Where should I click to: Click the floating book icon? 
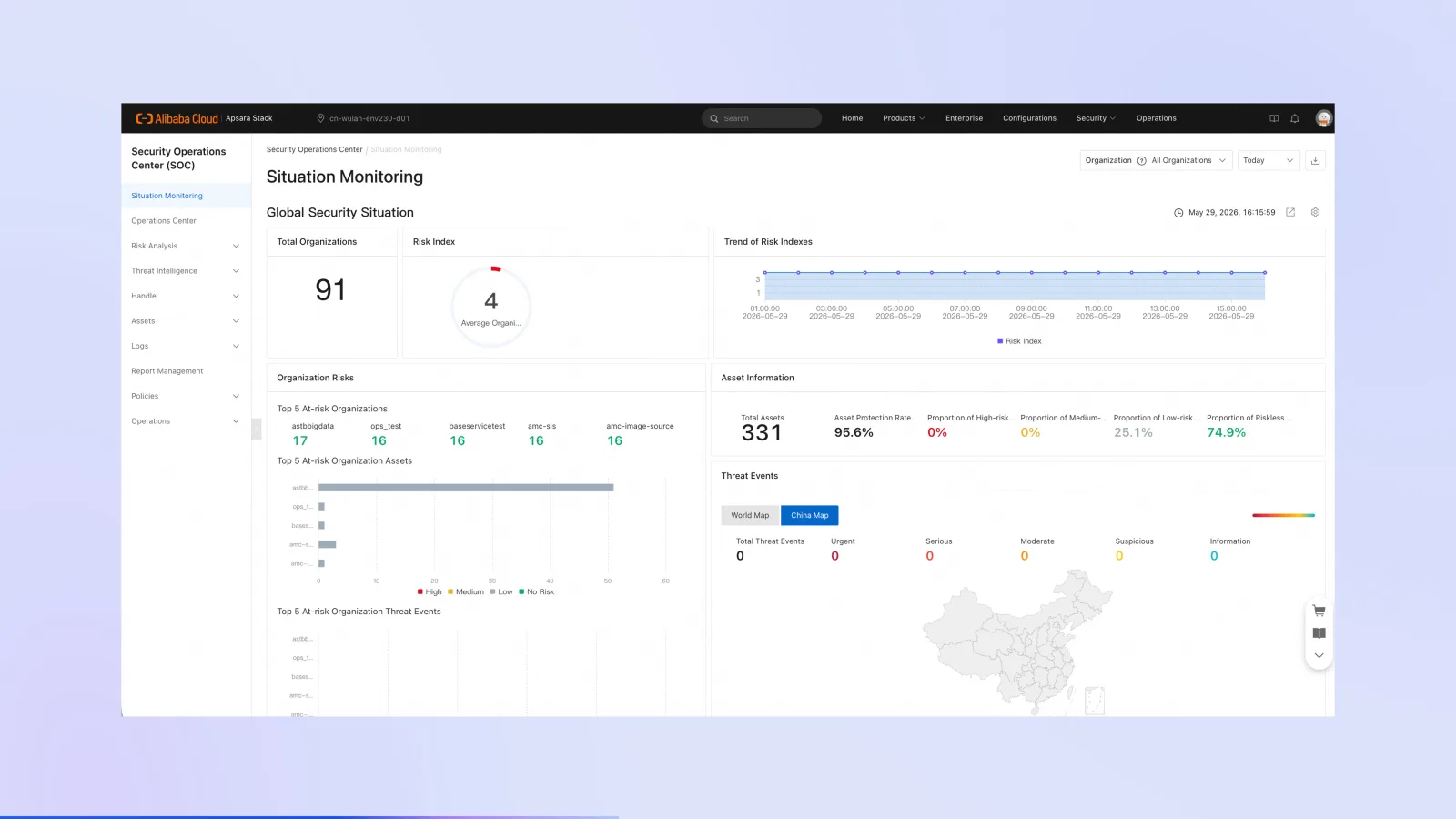1319,633
